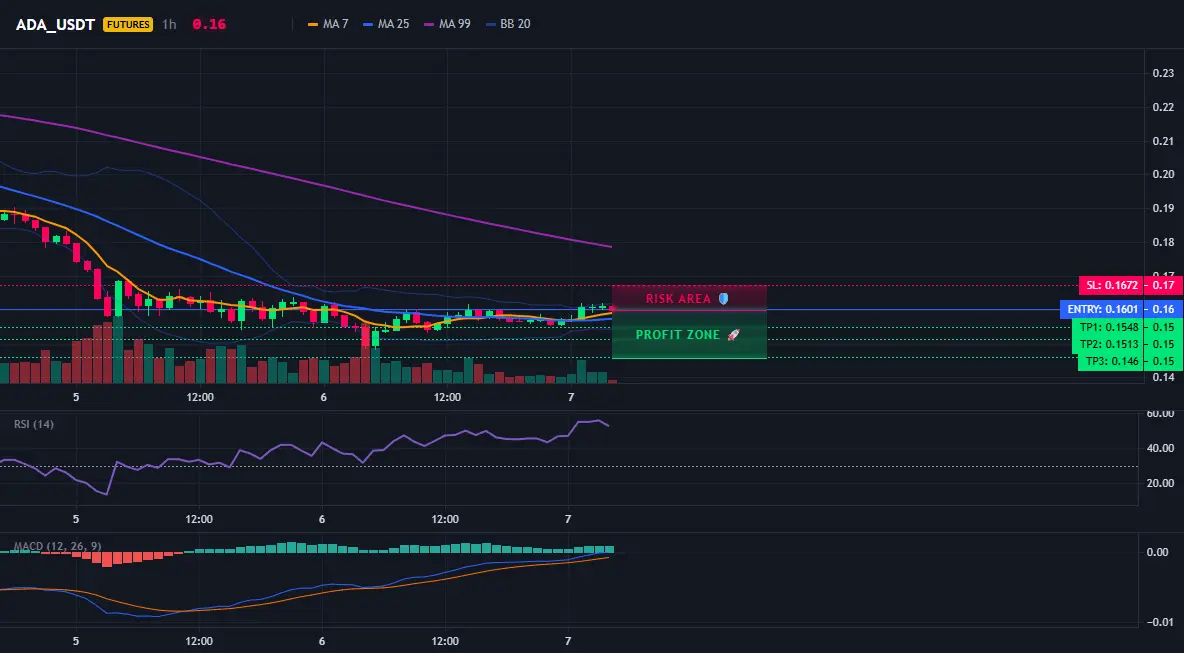Click the 0.20 price axis value
This screenshot has width=1184, height=653.
coord(1163,174)
